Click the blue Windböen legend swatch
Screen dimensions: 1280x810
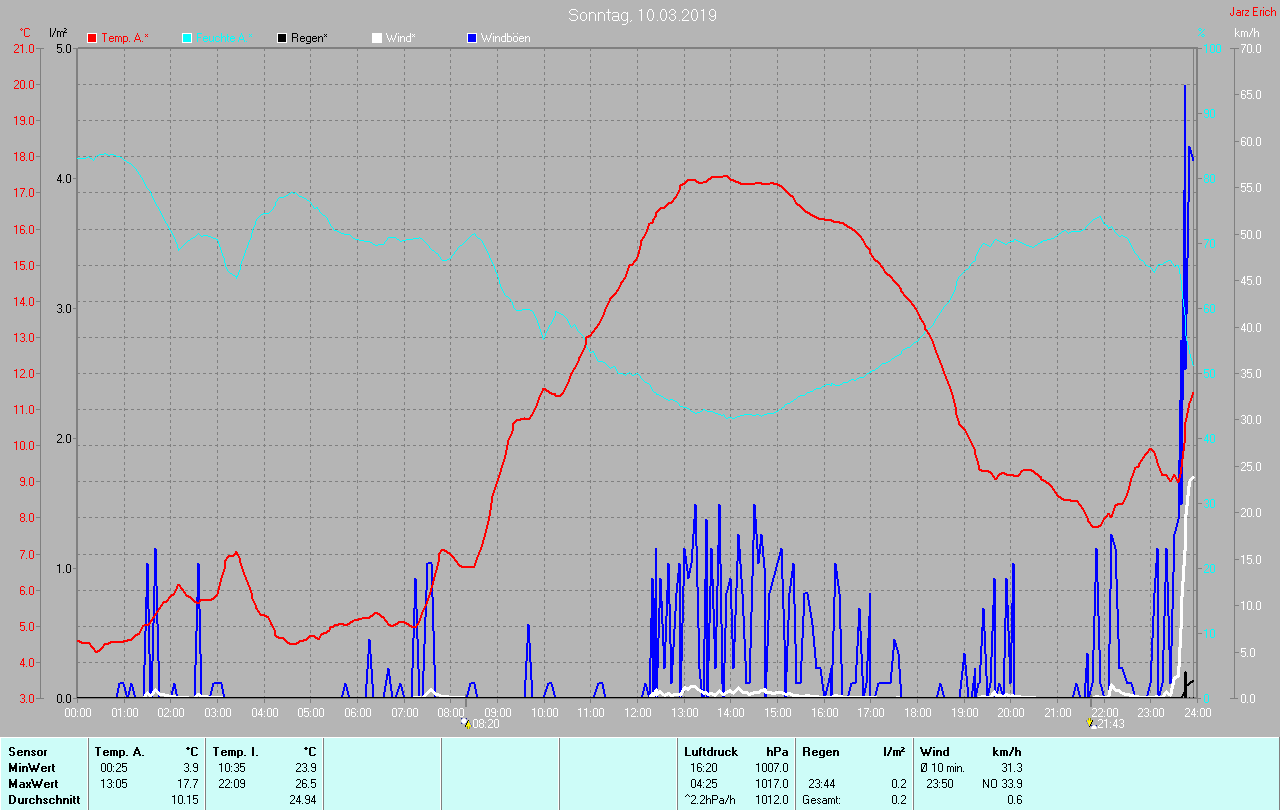tap(472, 38)
